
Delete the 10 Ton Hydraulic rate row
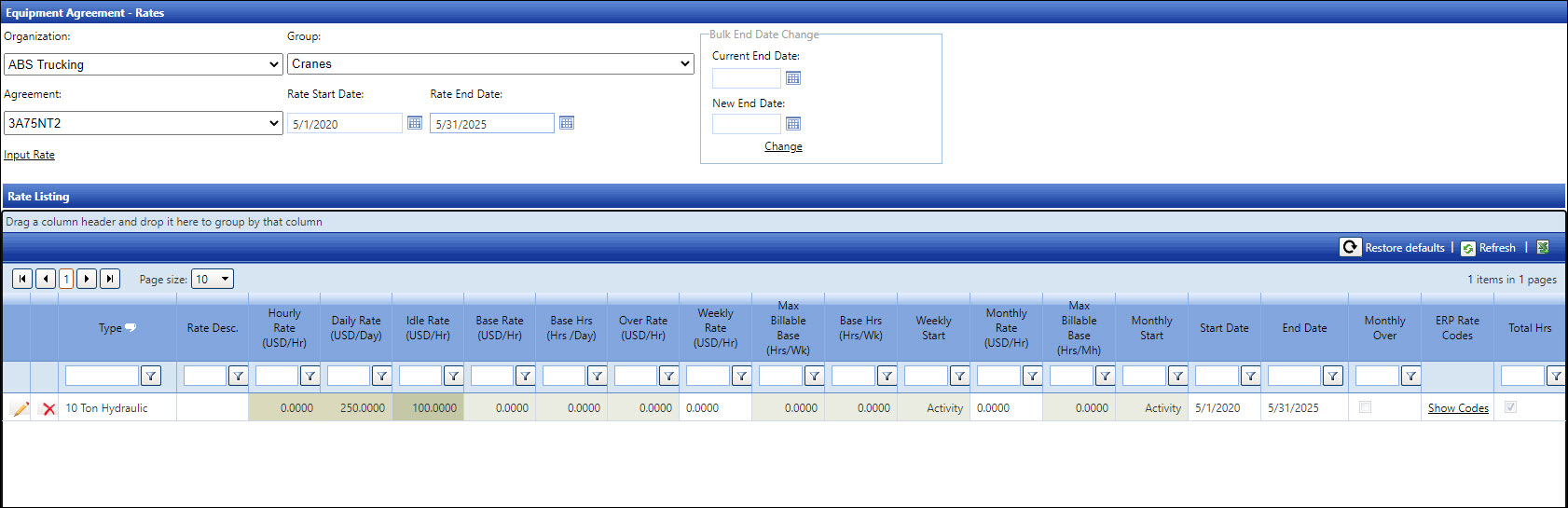tap(48, 408)
